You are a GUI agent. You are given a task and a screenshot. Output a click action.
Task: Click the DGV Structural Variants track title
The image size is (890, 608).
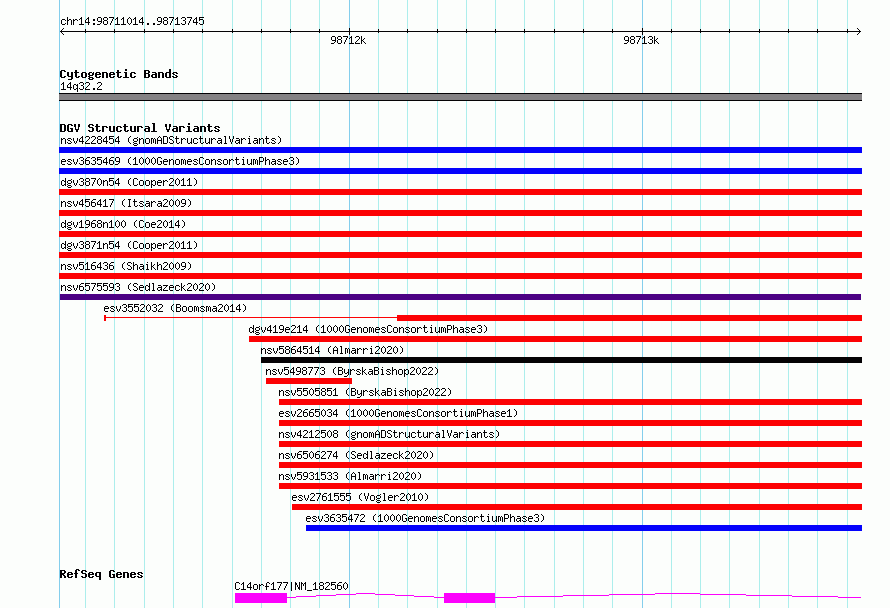click(x=140, y=128)
